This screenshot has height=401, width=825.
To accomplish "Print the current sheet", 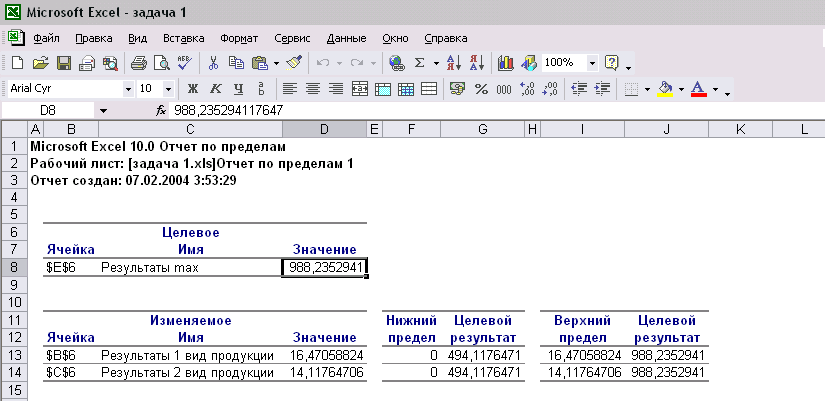I will [138, 64].
